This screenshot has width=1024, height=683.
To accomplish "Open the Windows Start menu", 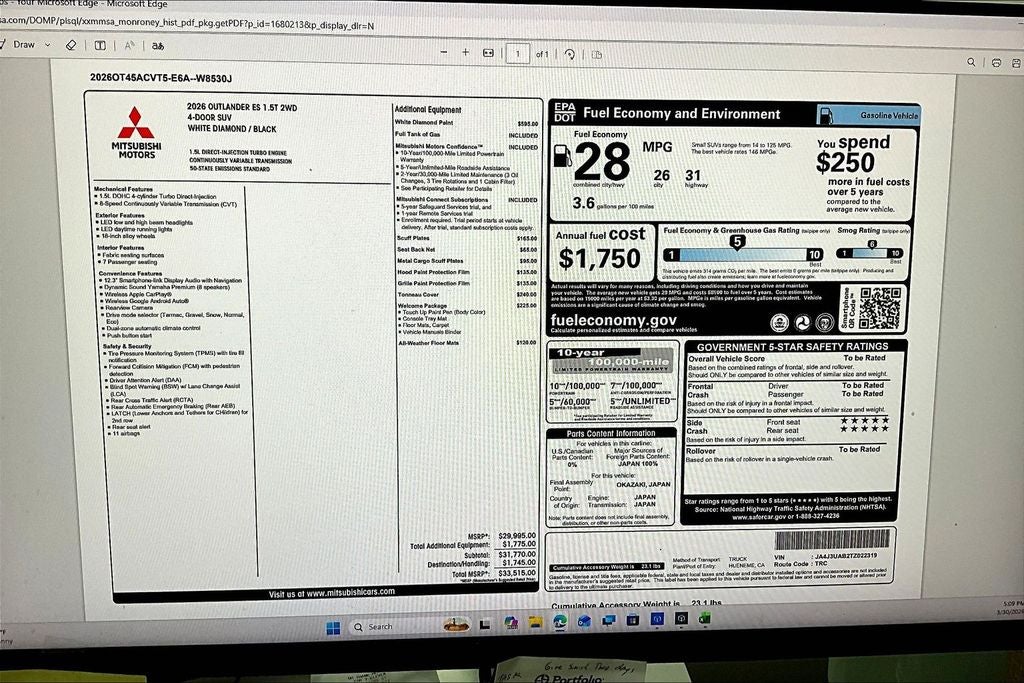I will click(333, 627).
